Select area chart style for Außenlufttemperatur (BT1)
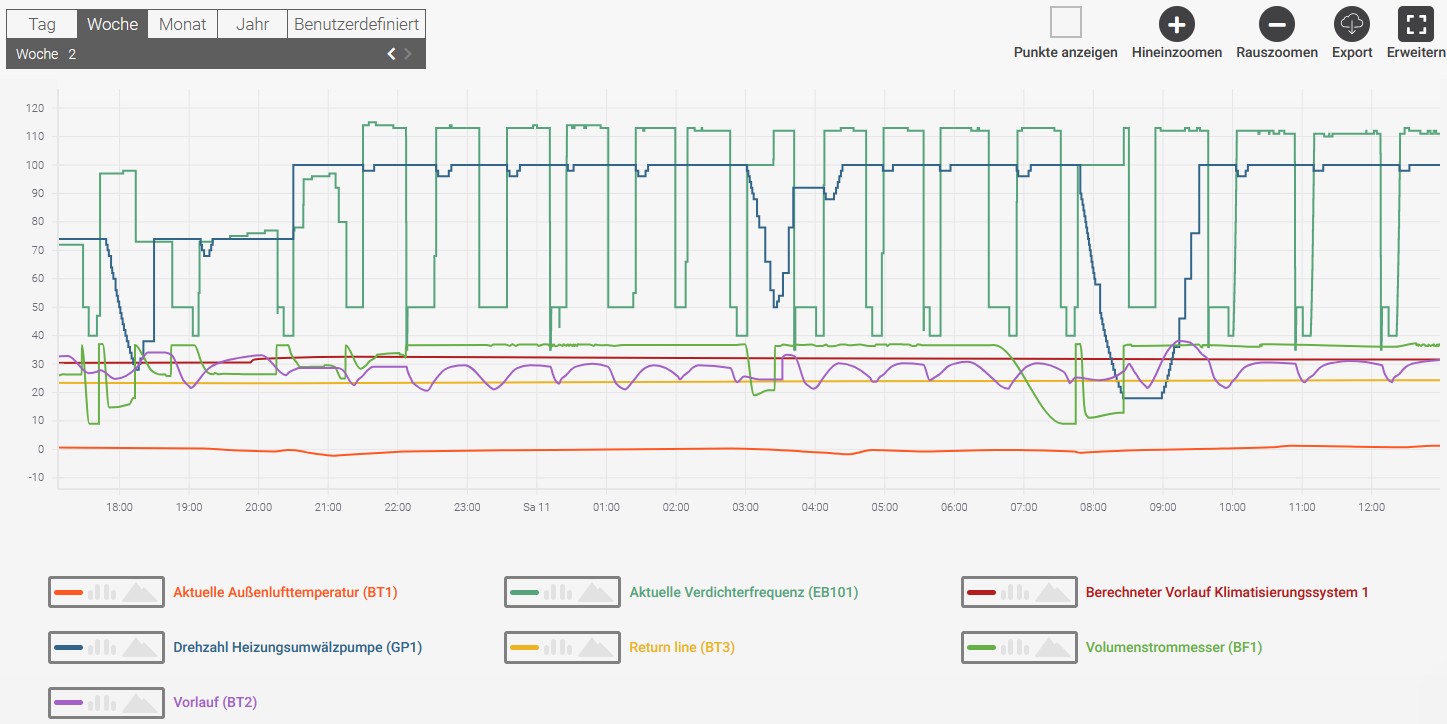Viewport: 1447px width, 724px height. coord(139,592)
